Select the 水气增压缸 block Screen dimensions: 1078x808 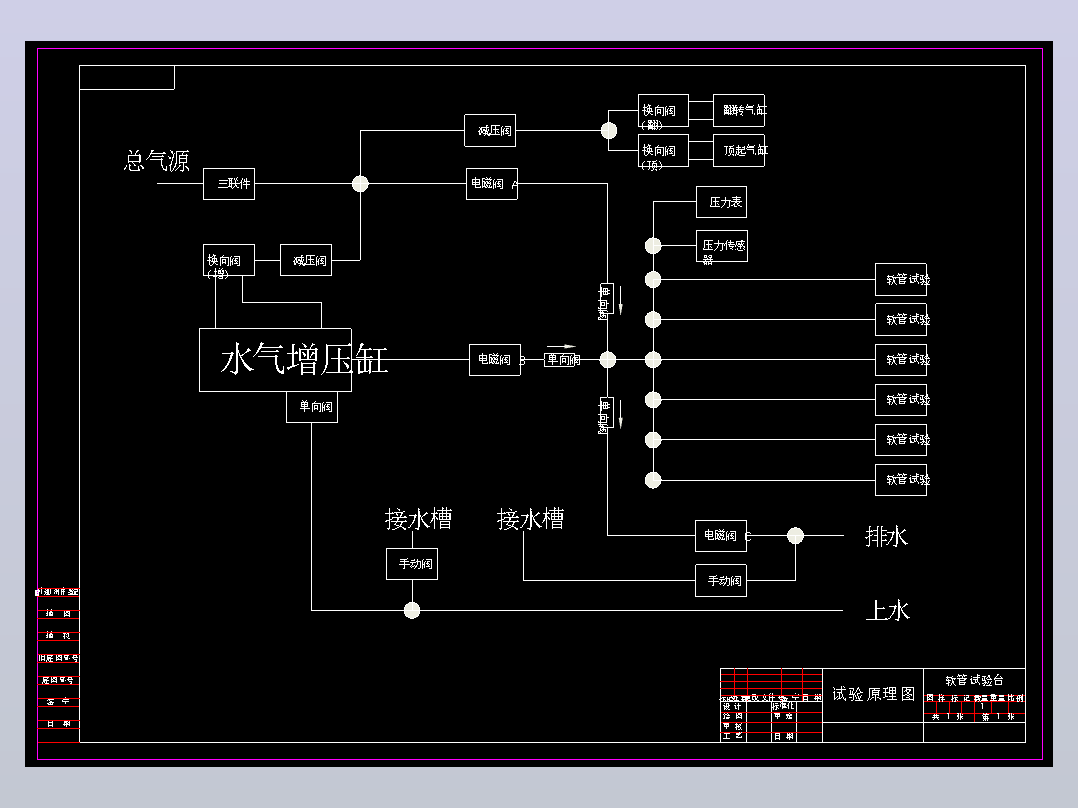point(276,360)
